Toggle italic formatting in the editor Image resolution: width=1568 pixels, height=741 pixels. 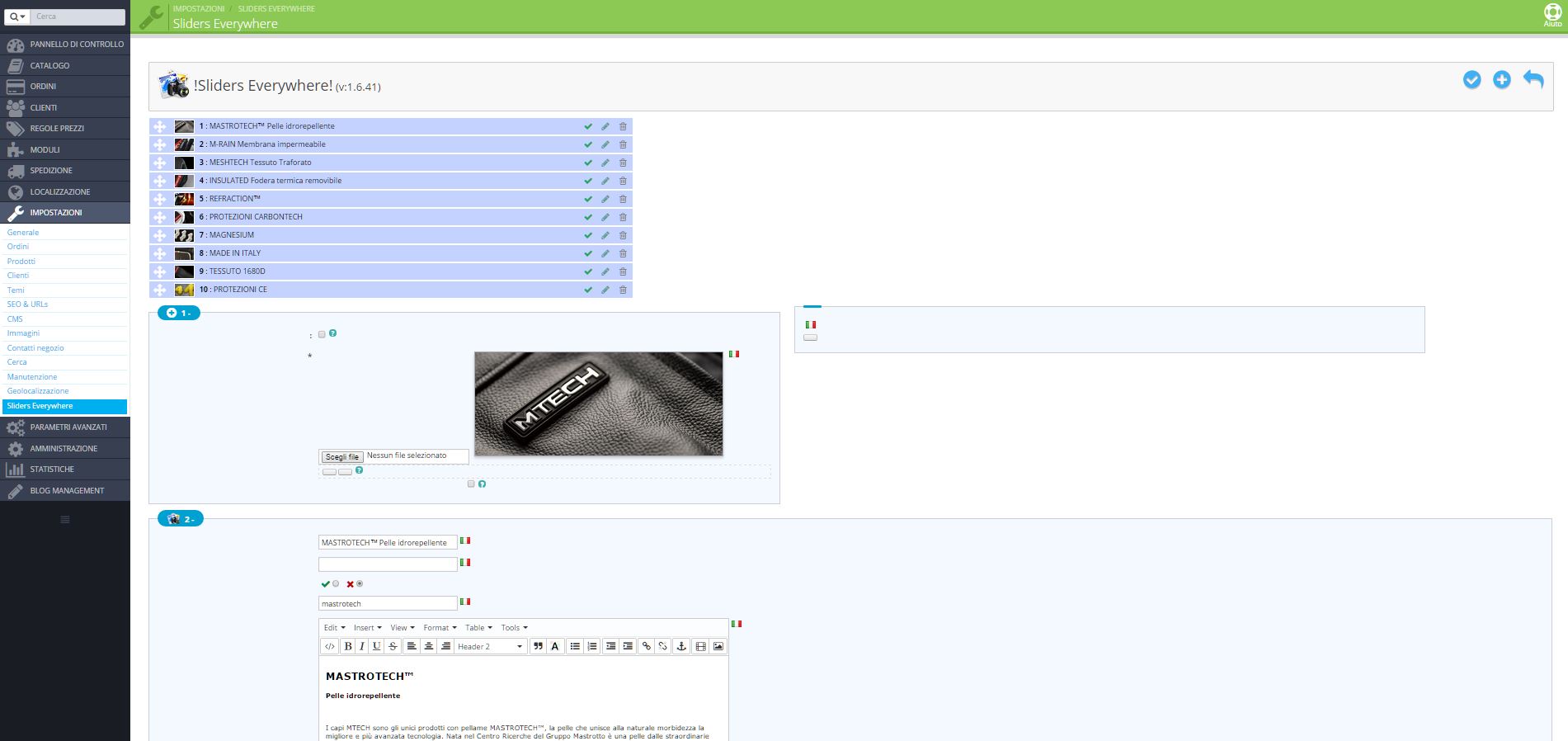tap(362, 647)
